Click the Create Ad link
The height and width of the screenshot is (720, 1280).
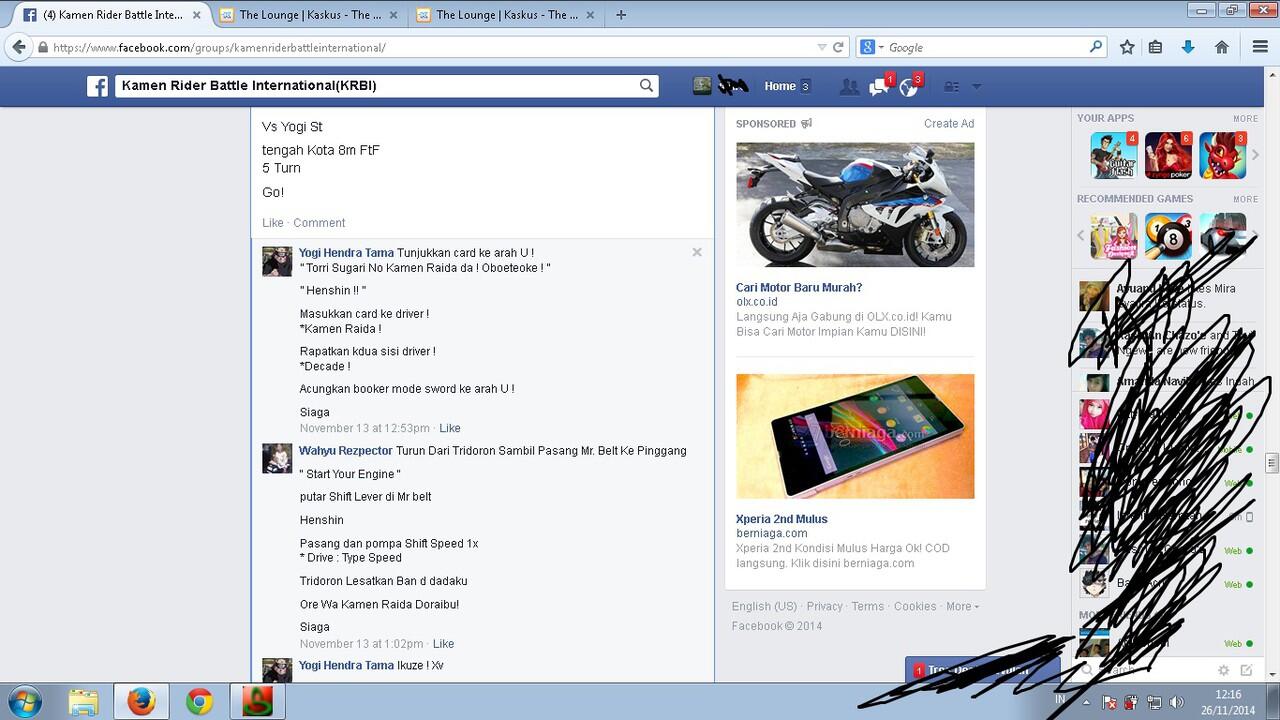949,124
